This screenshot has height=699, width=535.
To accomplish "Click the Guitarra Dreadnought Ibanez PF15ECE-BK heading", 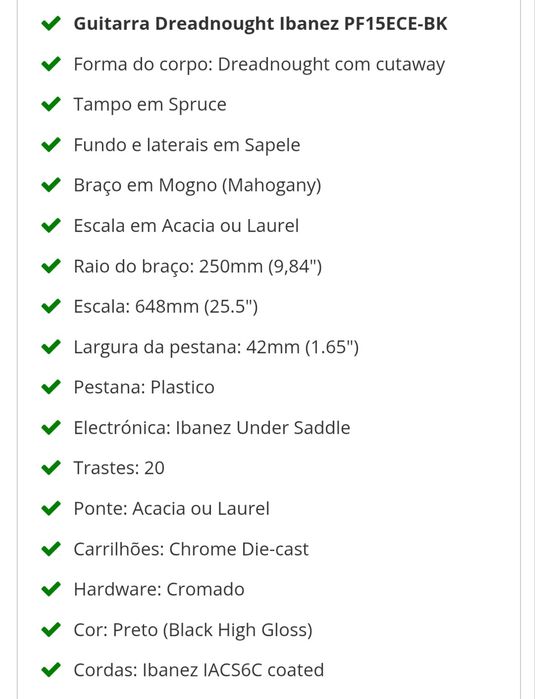I will [260, 24].
